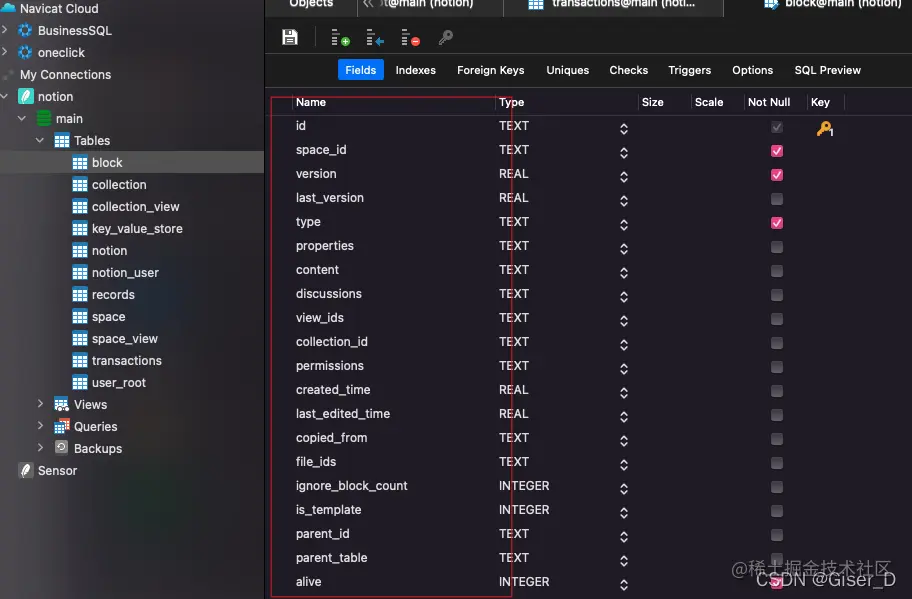Select the Fields tab
This screenshot has width=912, height=599.
pyautogui.click(x=361, y=70)
